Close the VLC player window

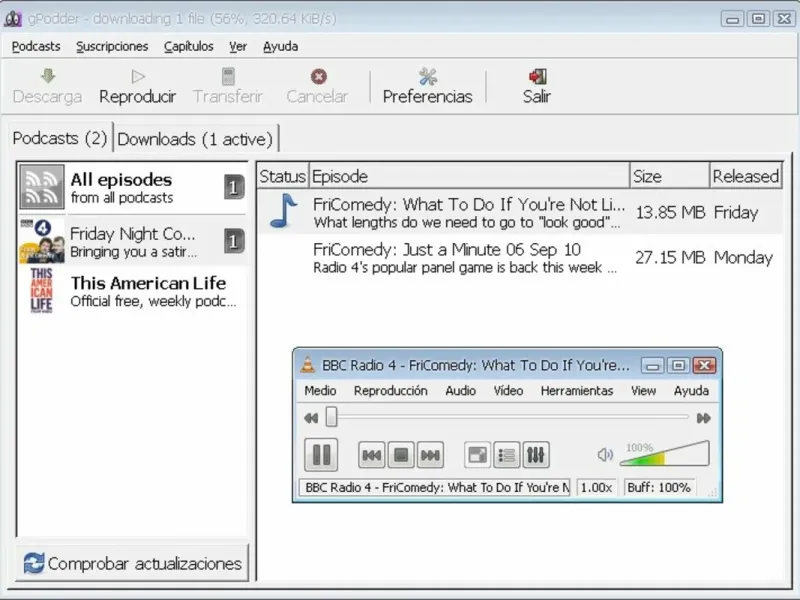tap(705, 365)
